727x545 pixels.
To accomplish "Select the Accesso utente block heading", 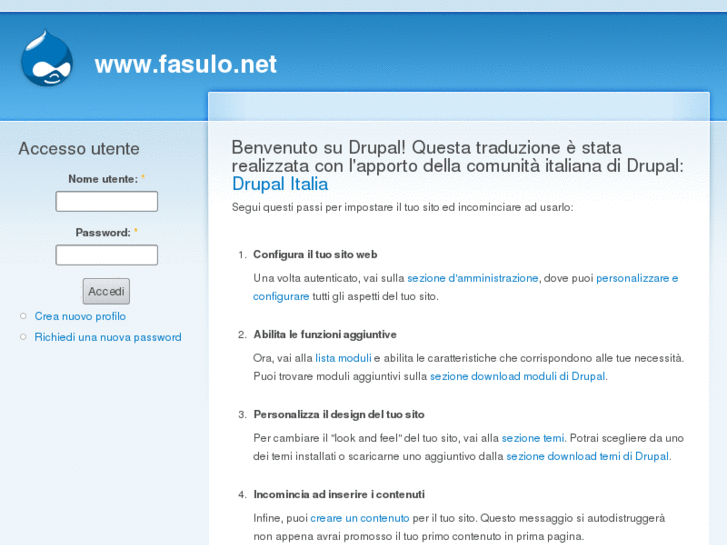I will 79,149.
